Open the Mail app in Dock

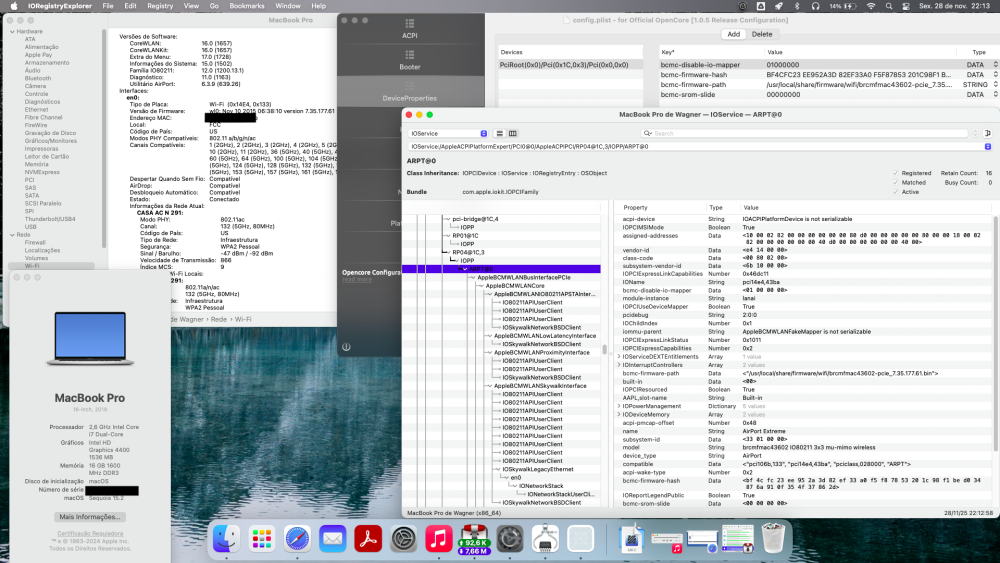[333, 539]
